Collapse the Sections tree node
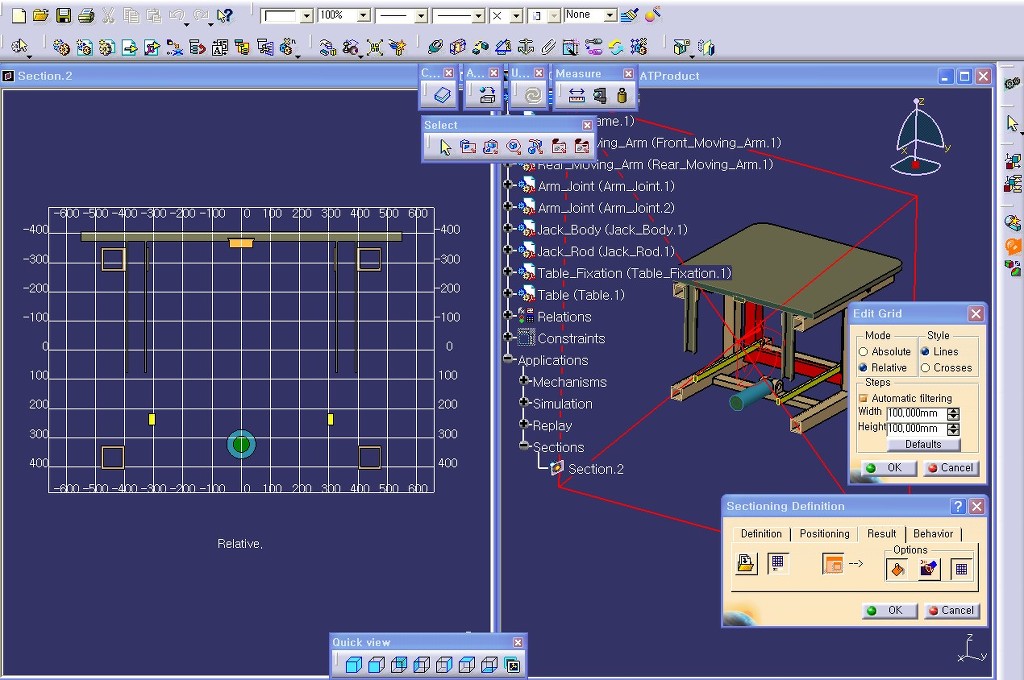 [x=524, y=447]
